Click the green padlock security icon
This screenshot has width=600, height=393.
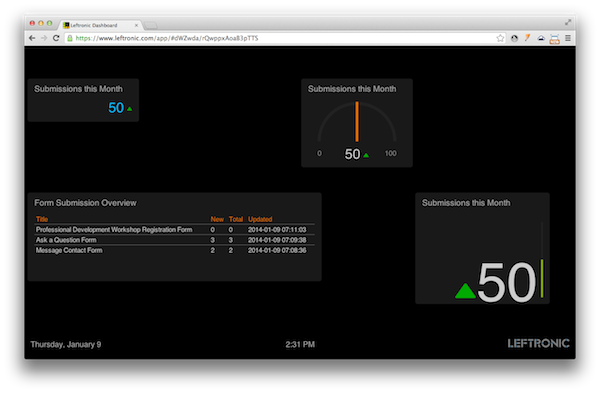70,38
